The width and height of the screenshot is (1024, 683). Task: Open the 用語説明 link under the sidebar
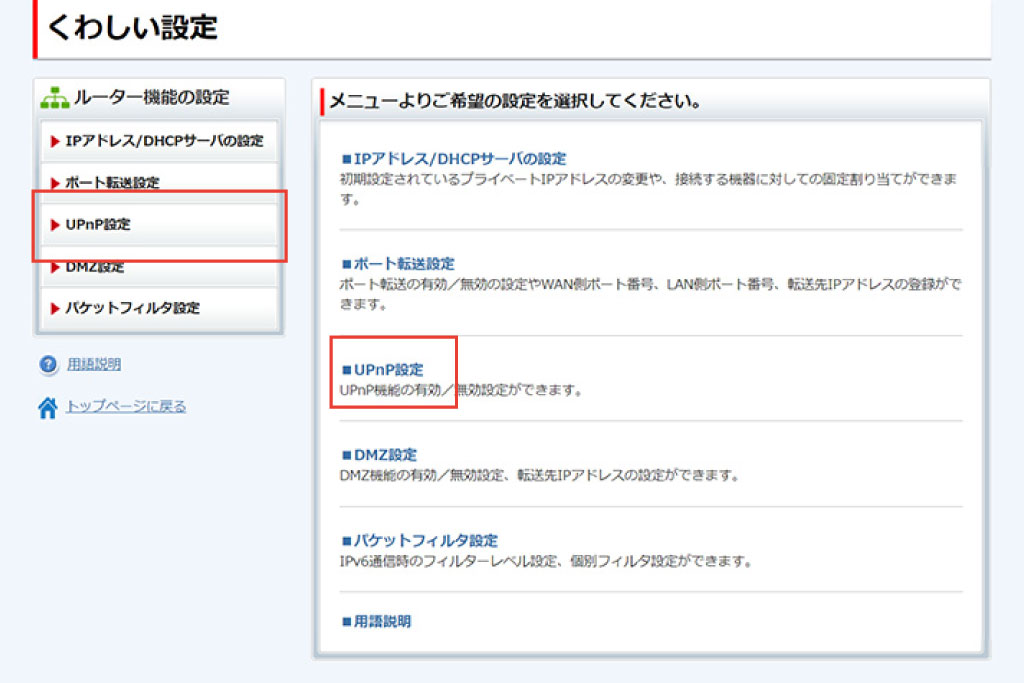(x=94, y=365)
